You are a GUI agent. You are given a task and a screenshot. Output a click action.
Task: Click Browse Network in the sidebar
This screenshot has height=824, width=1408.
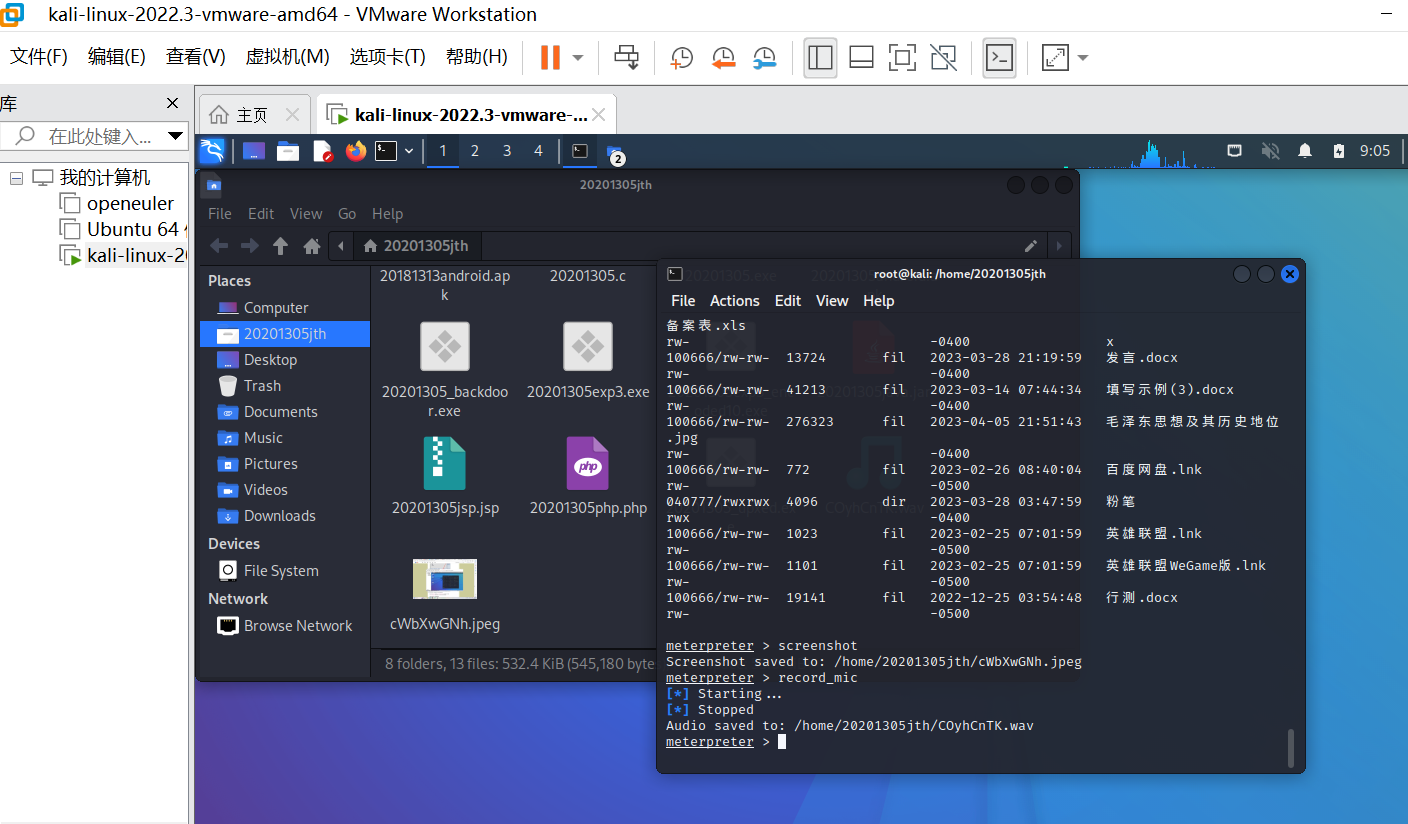[x=298, y=626]
